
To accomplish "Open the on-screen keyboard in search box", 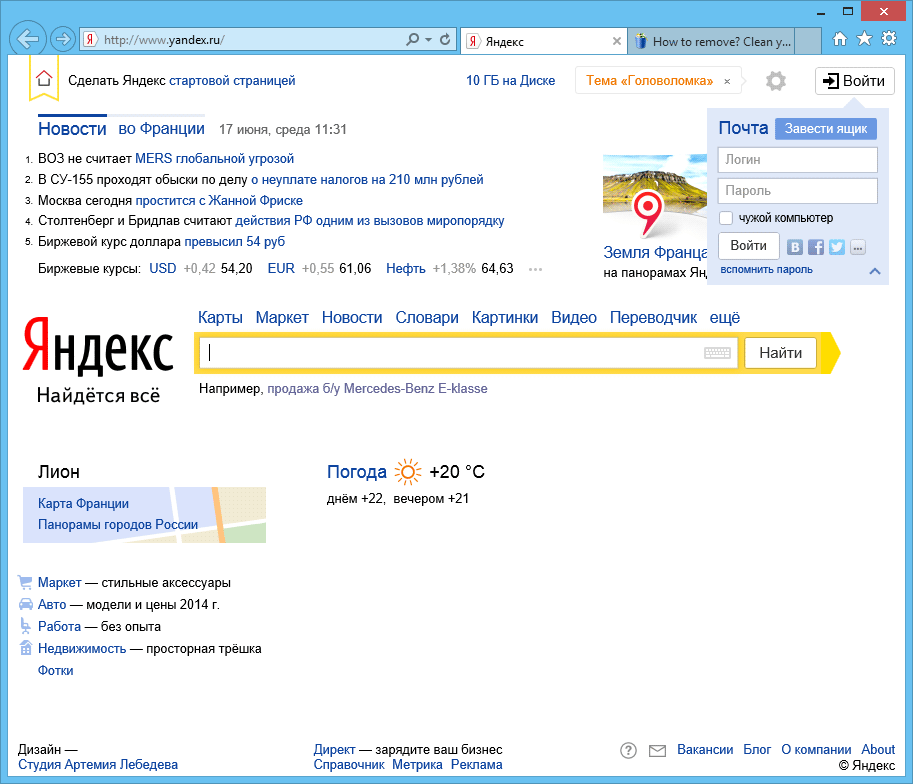I will 717,353.
